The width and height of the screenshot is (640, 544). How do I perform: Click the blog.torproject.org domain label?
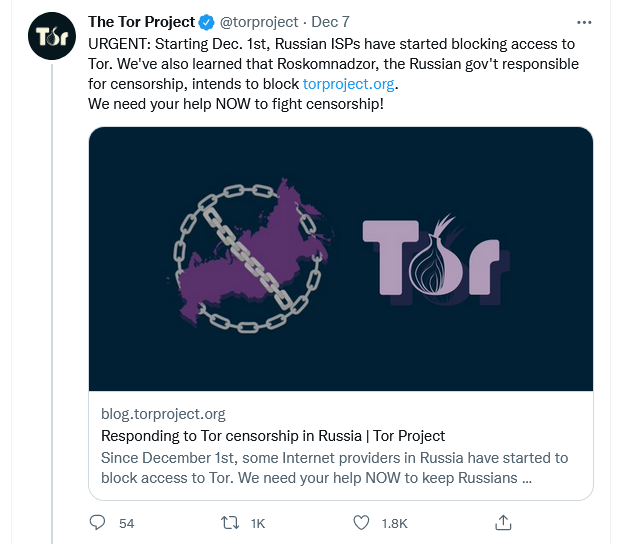pos(164,413)
